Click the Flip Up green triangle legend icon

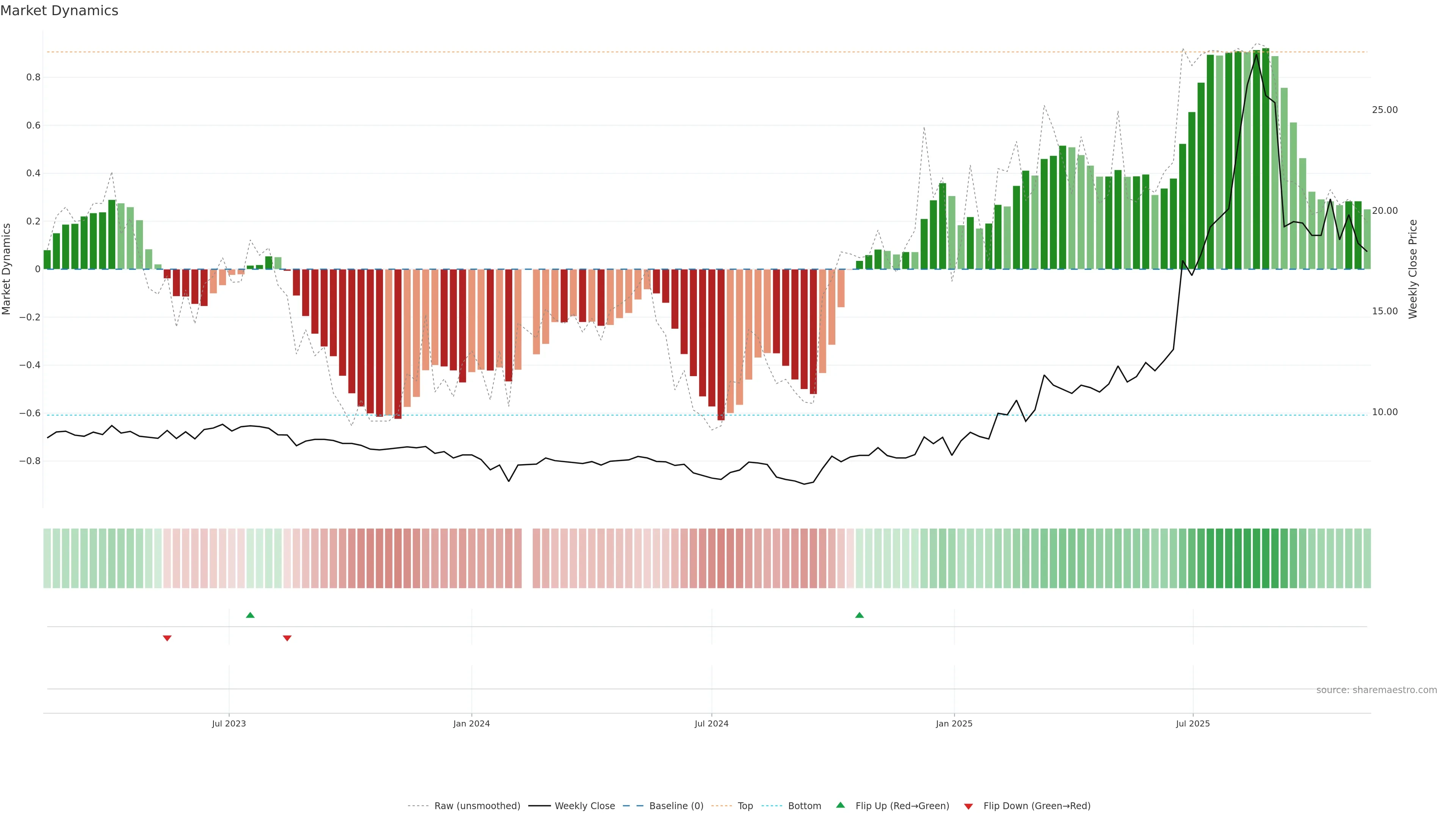coord(841,805)
